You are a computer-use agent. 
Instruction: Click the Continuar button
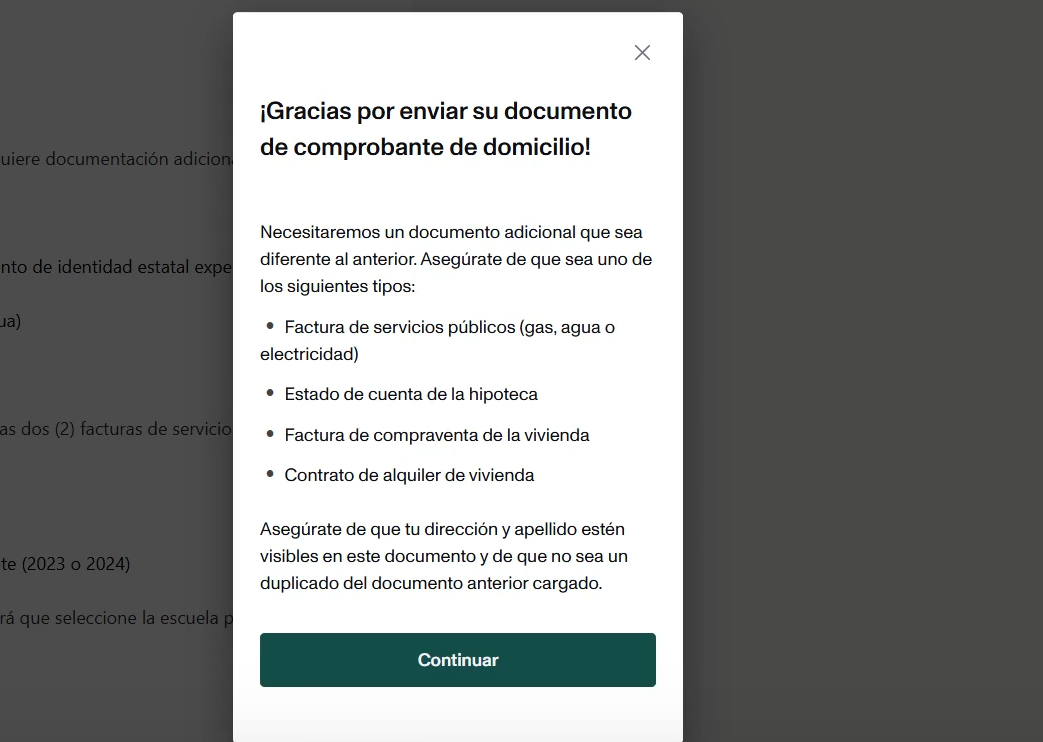458,659
